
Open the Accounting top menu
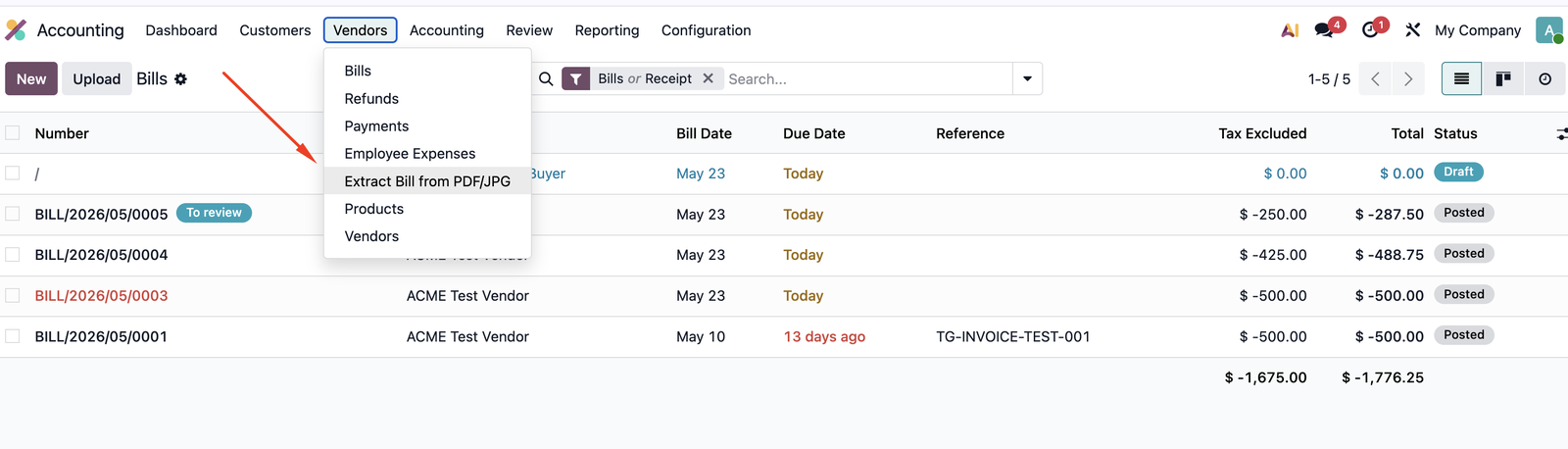click(447, 30)
